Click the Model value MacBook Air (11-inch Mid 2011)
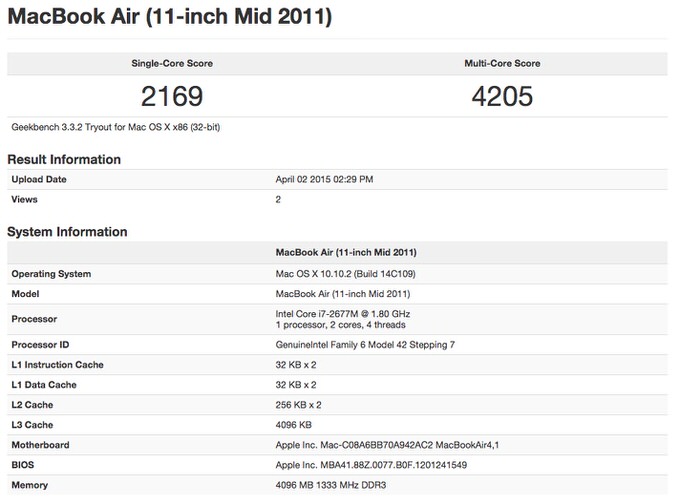The height and width of the screenshot is (504, 680). 343,294
